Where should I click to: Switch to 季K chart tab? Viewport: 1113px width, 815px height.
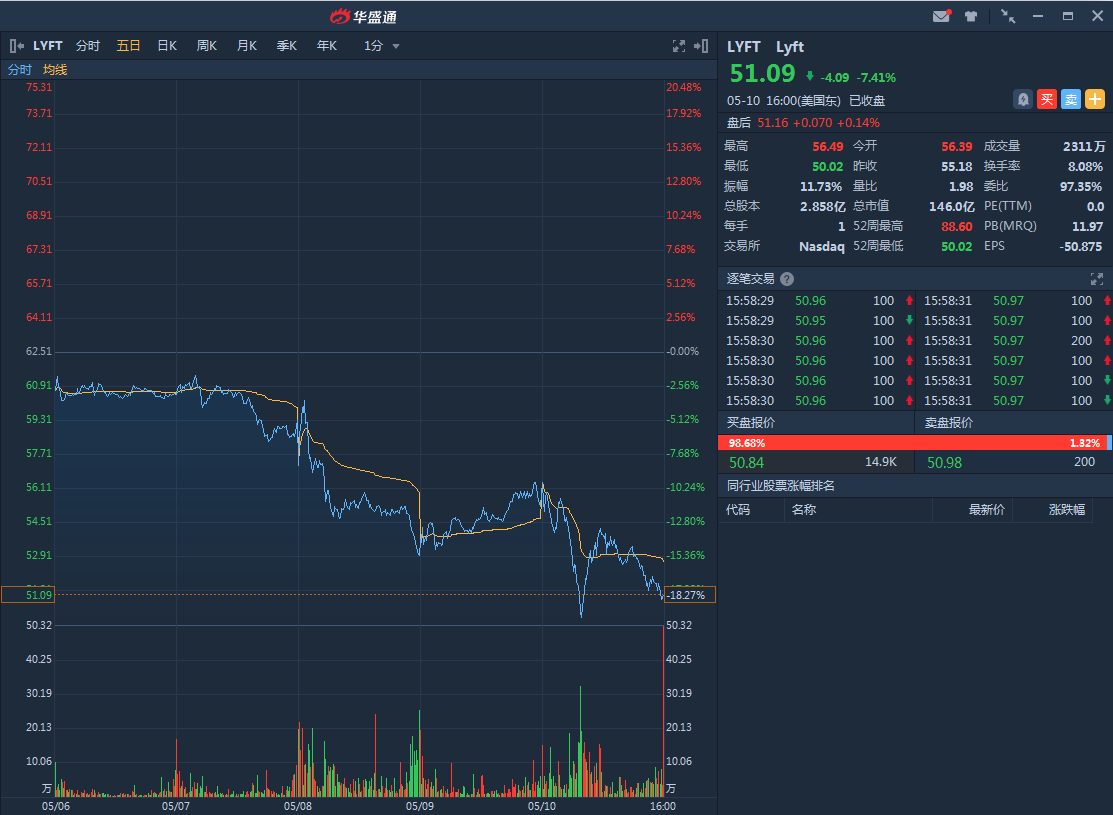[x=287, y=46]
